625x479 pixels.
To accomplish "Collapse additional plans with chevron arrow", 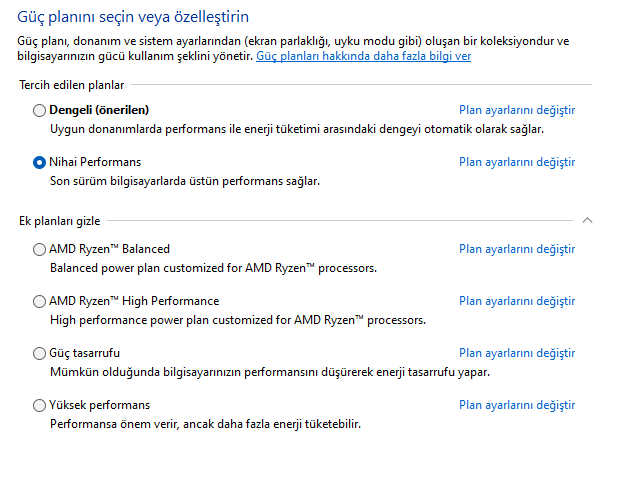I will click(x=587, y=220).
